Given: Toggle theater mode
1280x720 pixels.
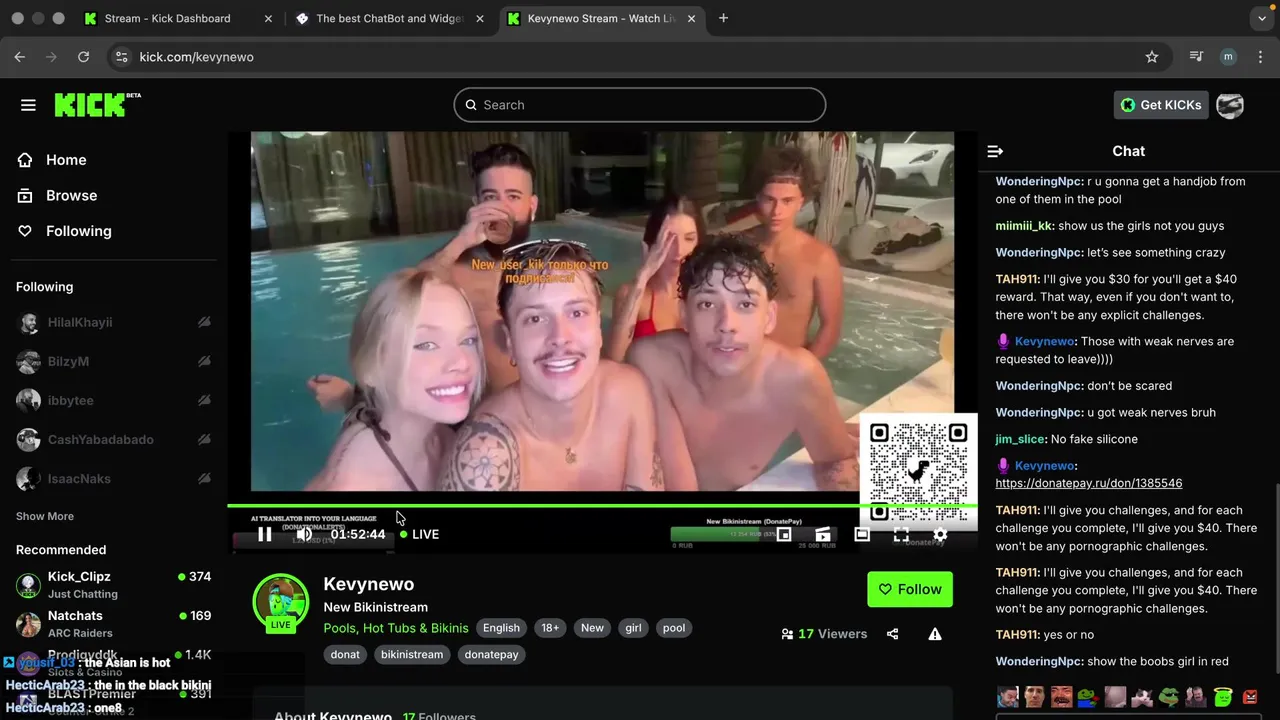Looking at the screenshot, I should (862, 534).
